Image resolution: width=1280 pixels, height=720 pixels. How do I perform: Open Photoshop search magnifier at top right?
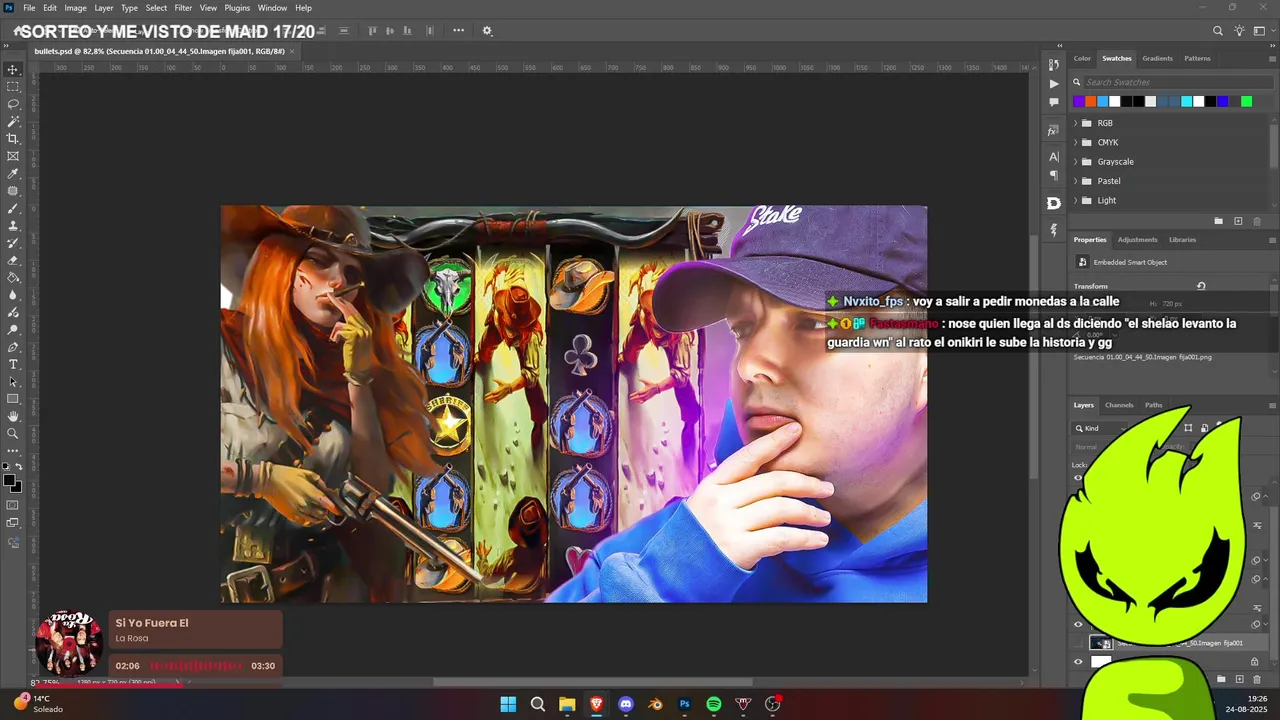click(1218, 31)
